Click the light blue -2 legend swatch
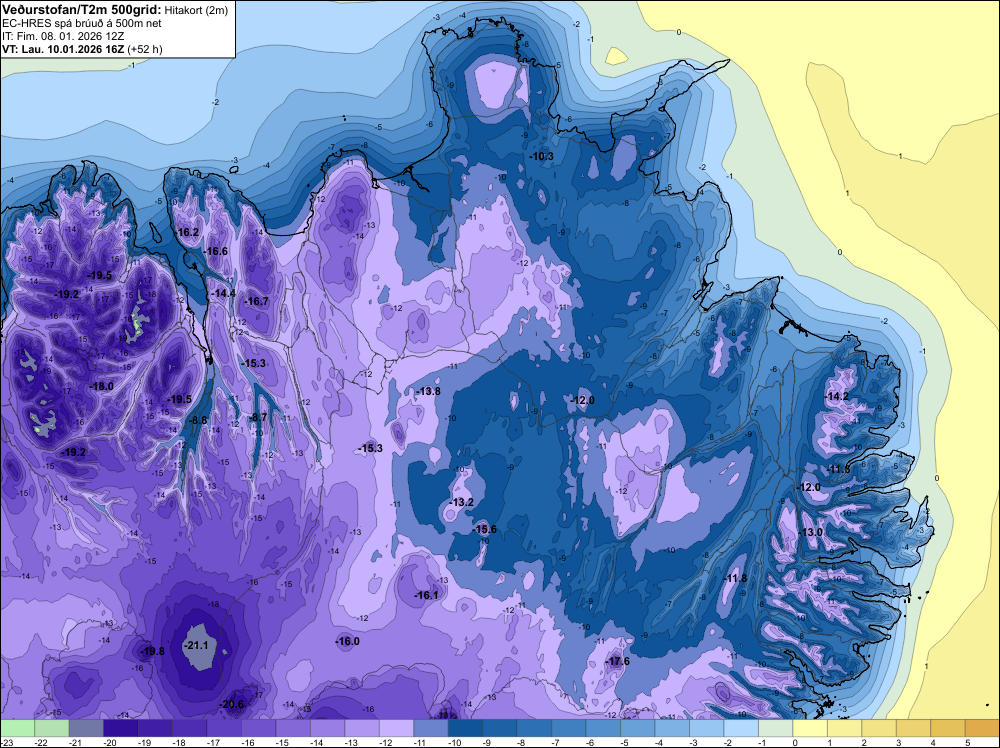1000x748 pixels. click(741, 728)
